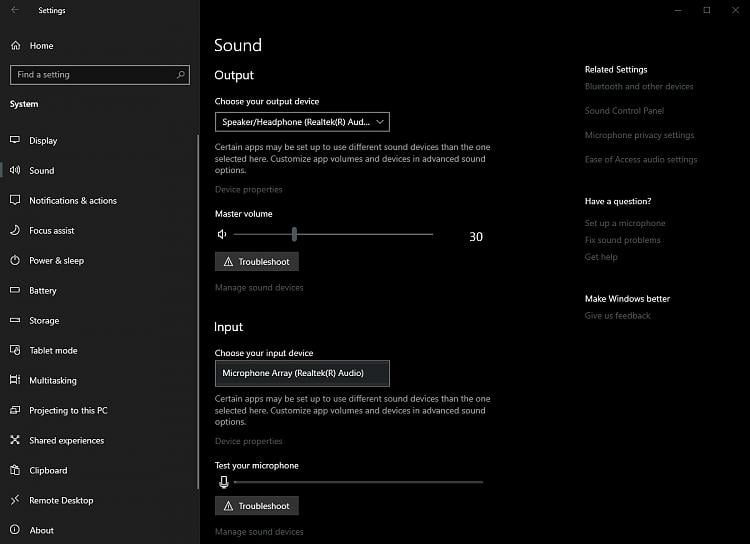This screenshot has height=544, width=750.
Task: Click the Shared experiences icon
Action: pyautogui.click(x=15, y=440)
